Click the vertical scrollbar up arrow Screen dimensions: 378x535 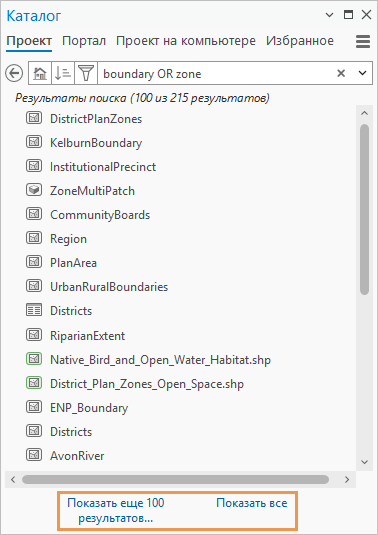(x=364, y=113)
